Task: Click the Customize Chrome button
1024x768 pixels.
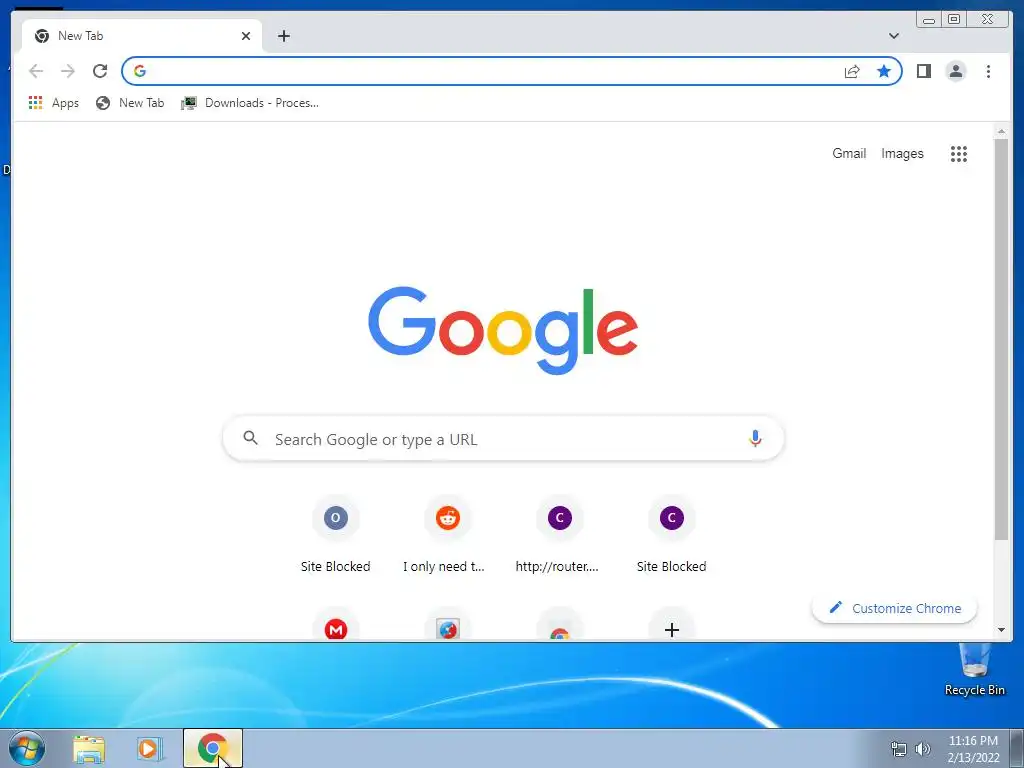Action: [894, 608]
